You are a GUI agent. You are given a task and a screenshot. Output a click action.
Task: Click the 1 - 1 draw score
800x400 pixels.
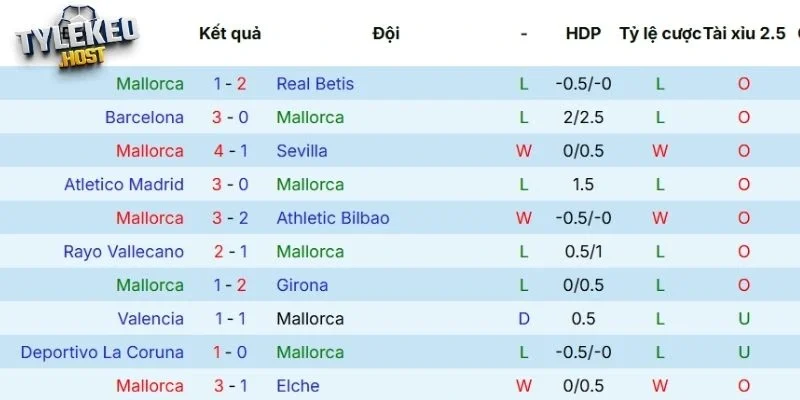click(230, 319)
